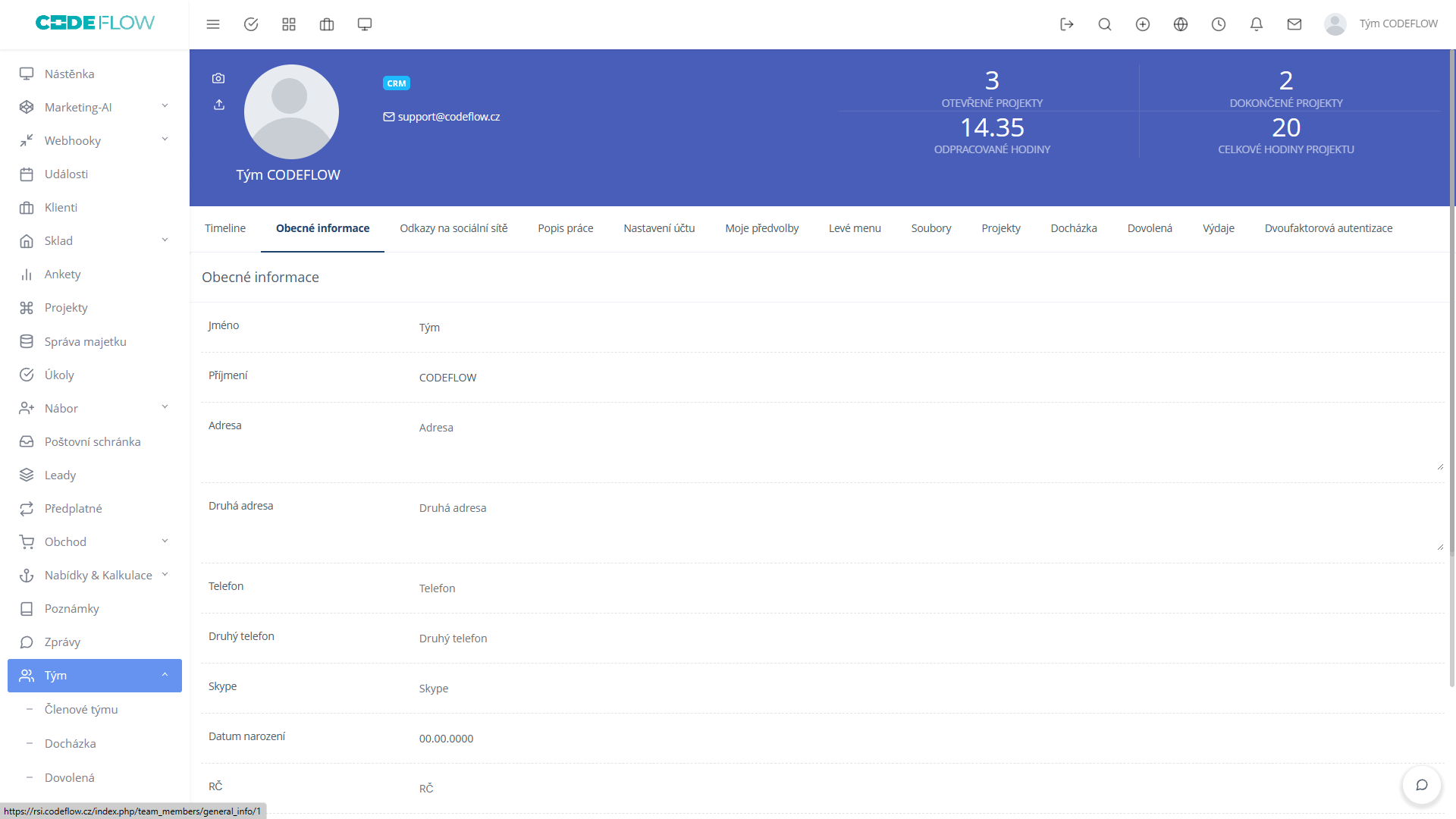This screenshot has width=1456, height=819.
Task: Expand the Sklad sidebar menu
Action: tap(95, 240)
